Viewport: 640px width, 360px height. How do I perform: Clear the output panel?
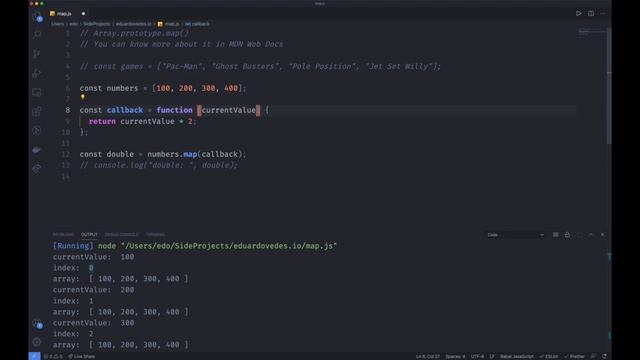pos(556,235)
